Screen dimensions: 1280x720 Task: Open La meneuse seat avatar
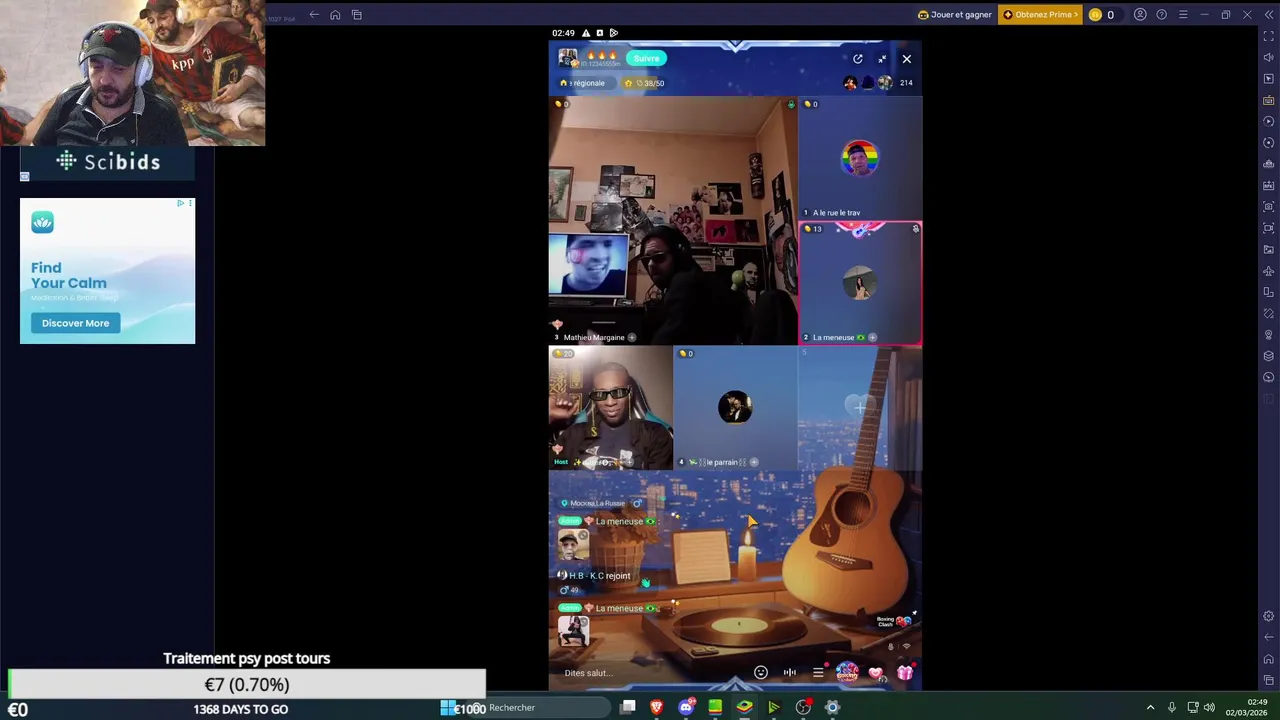[860, 285]
